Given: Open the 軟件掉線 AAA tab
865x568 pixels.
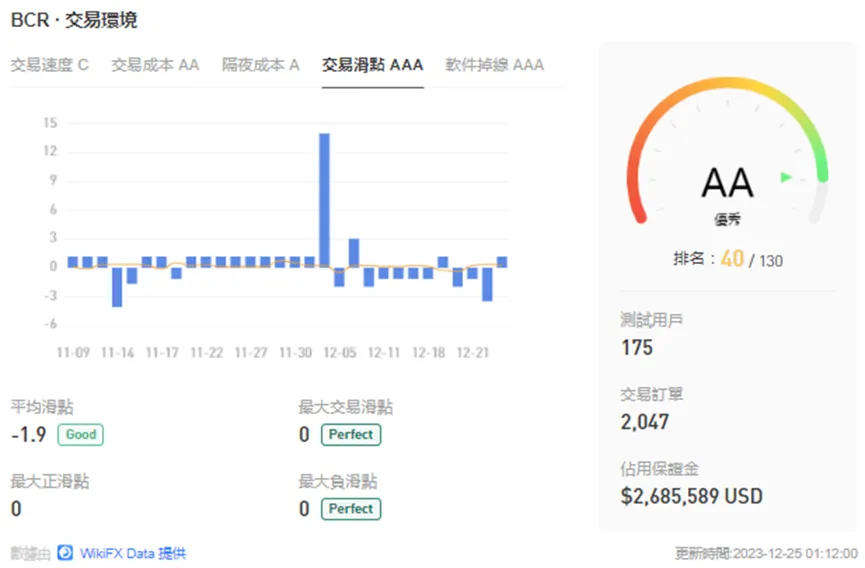Looking at the screenshot, I should pyautogui.click(x=494, y=65).
